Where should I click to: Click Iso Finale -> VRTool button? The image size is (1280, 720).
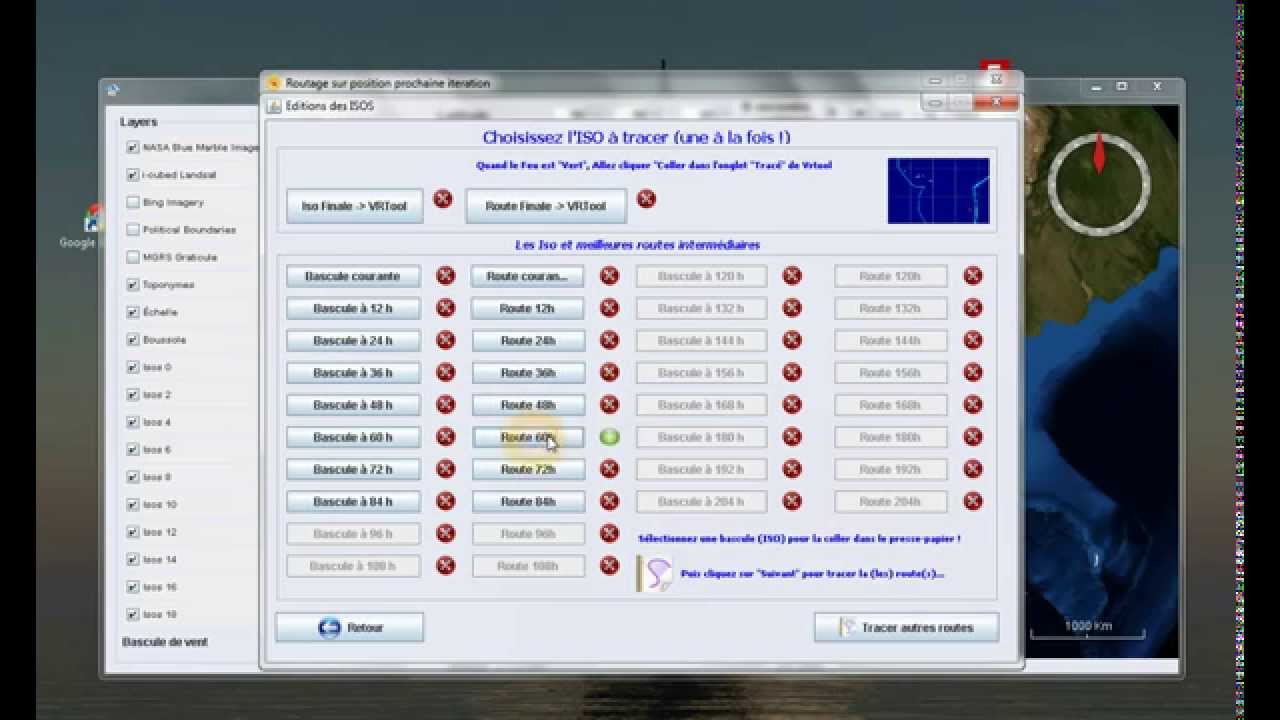point(354,206)
